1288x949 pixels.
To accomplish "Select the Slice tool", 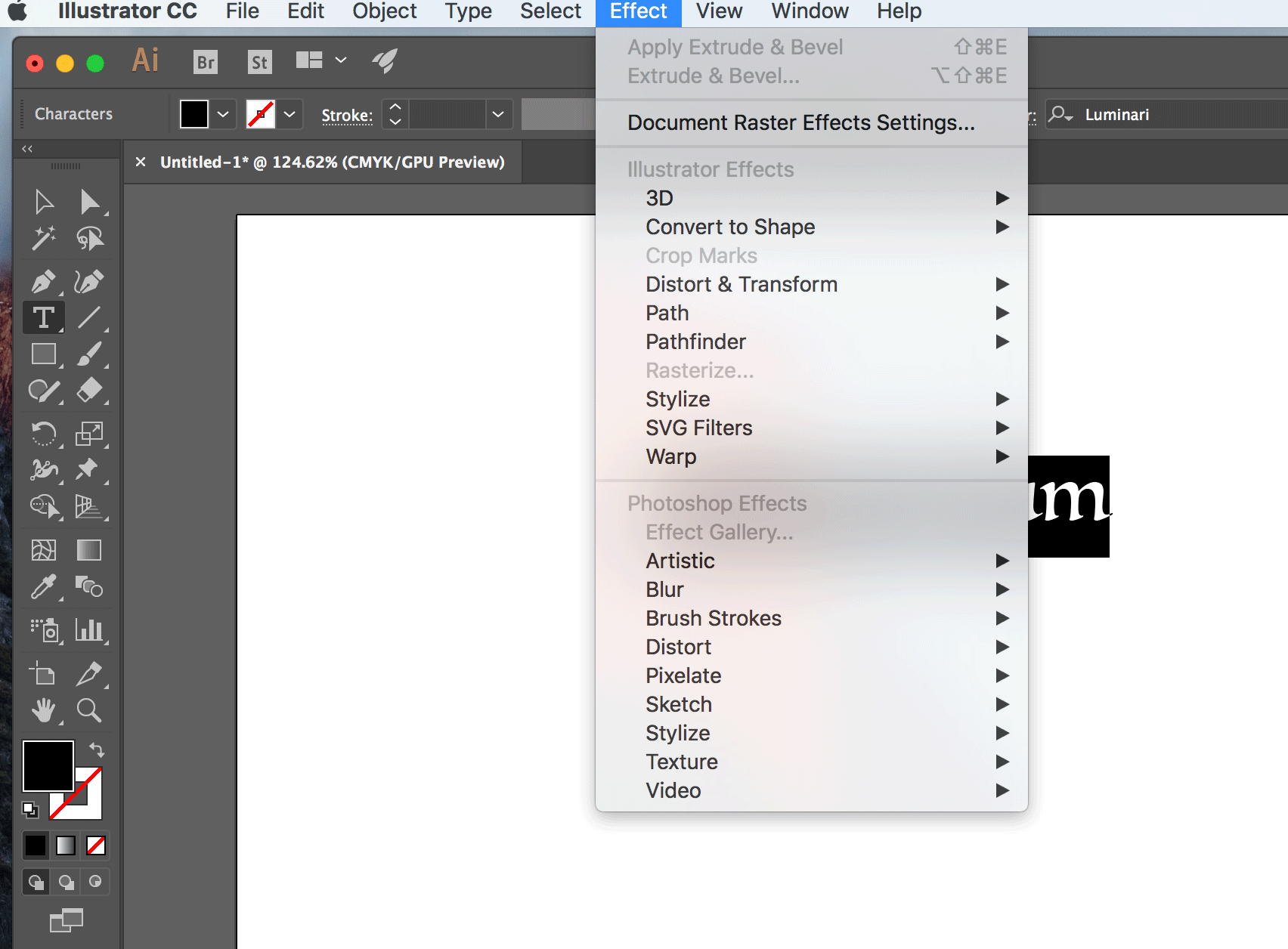I will [89, 673].
